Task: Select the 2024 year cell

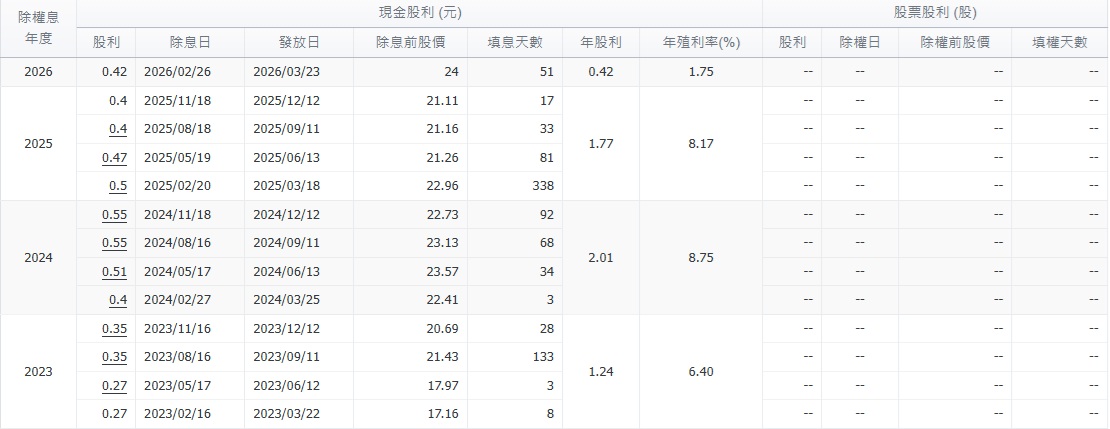Action: click(x=38, y=258)
